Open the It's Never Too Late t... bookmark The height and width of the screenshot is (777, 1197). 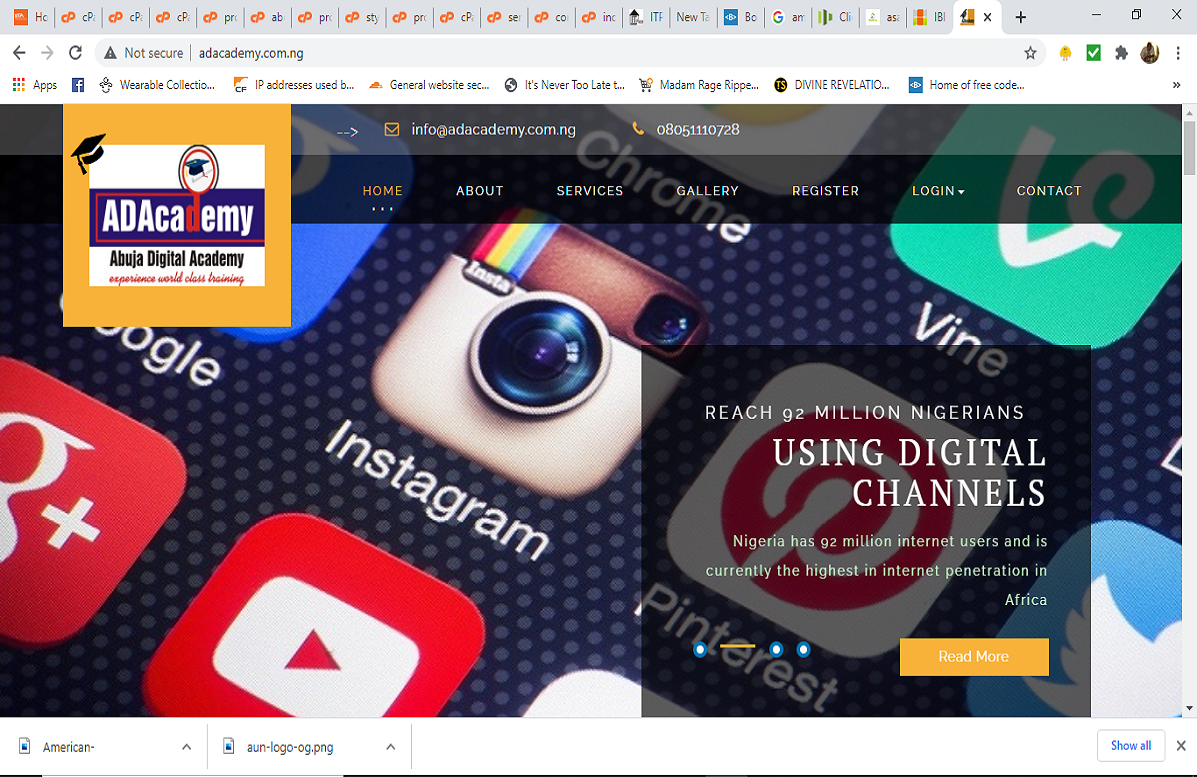click(x=565, y=85)
